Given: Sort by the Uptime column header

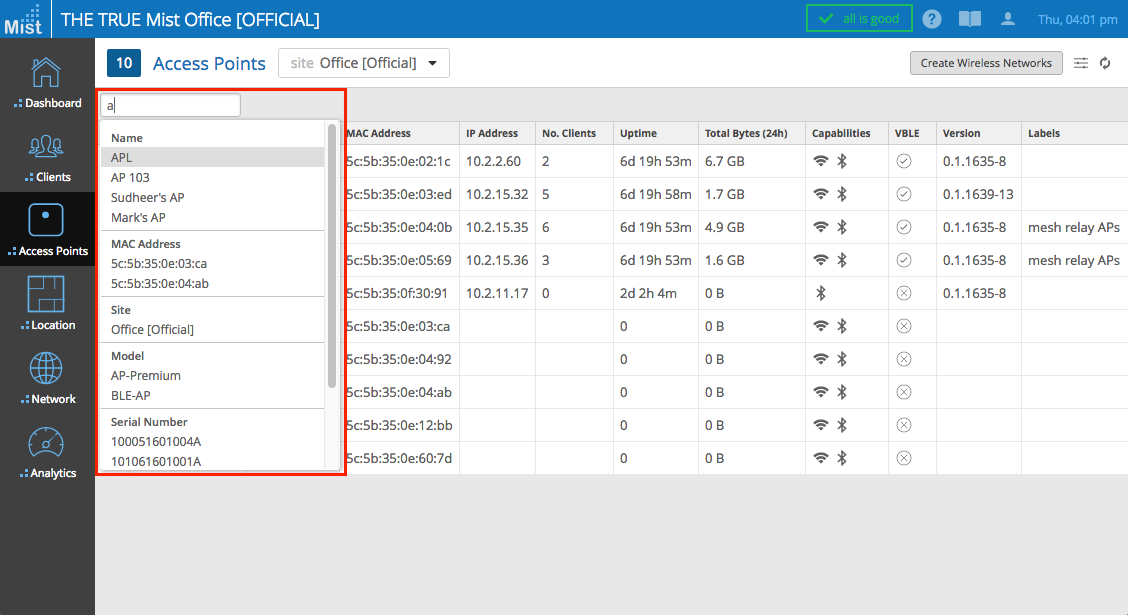Looking at the screenshot, I should 638,133.
